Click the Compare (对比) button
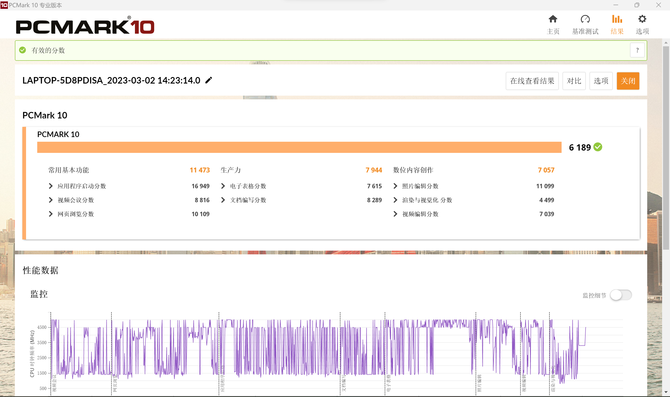The height and width of the screenshot is (397, 670). (x=574, y=81)
